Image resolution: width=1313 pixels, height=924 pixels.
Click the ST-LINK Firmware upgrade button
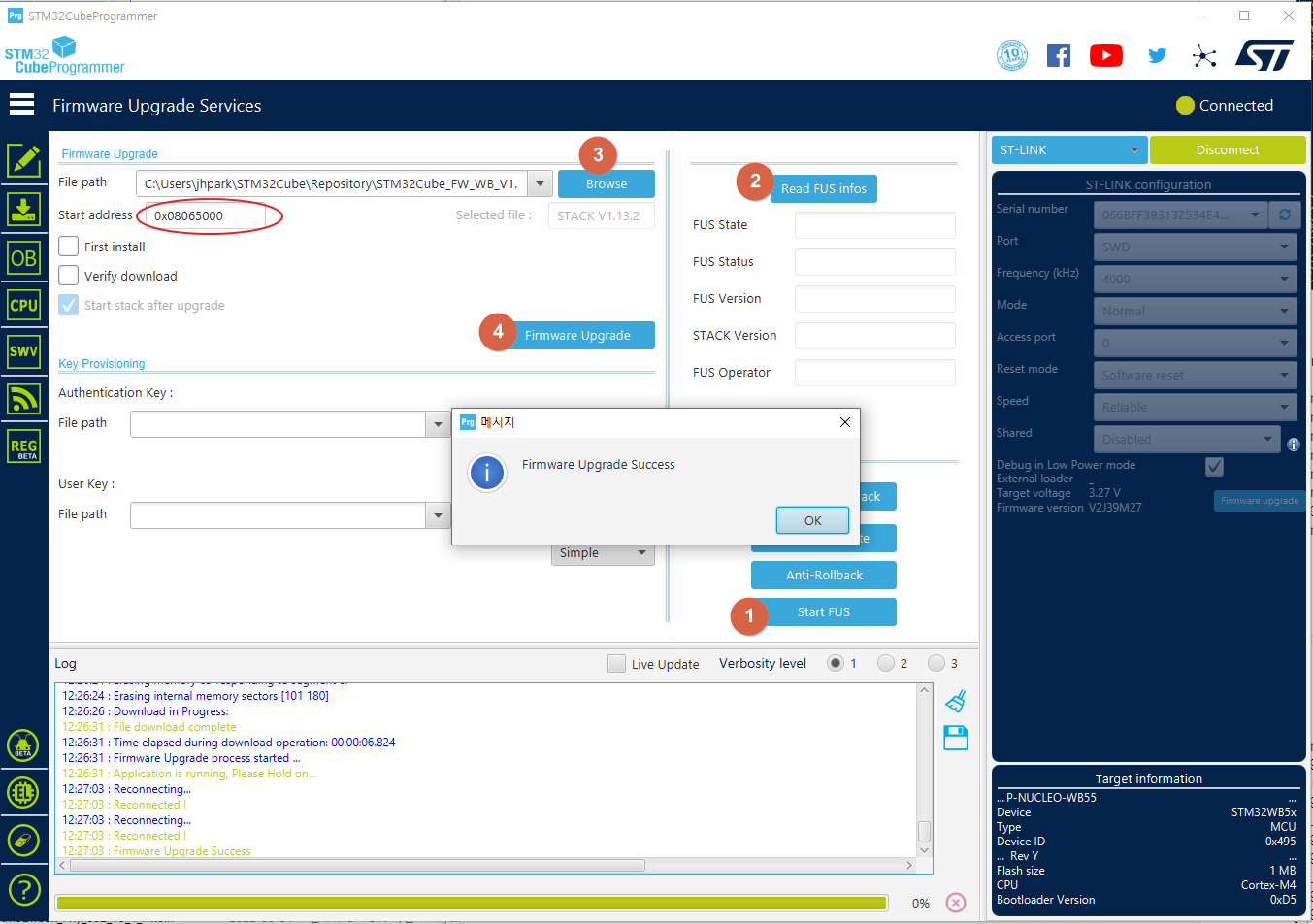pos(1259,501)
